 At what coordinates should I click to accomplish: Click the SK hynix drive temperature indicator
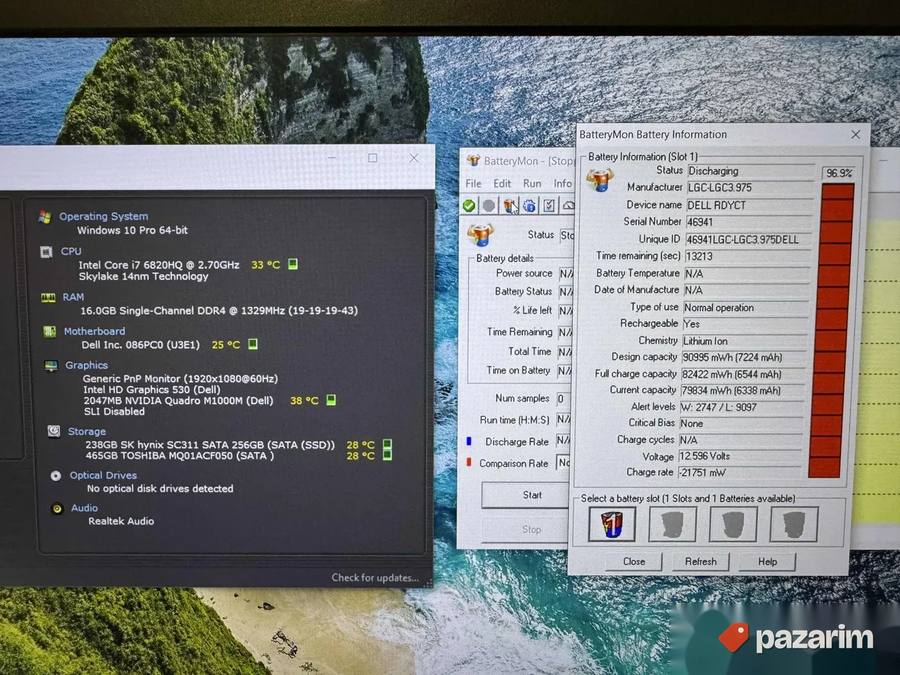387,444
